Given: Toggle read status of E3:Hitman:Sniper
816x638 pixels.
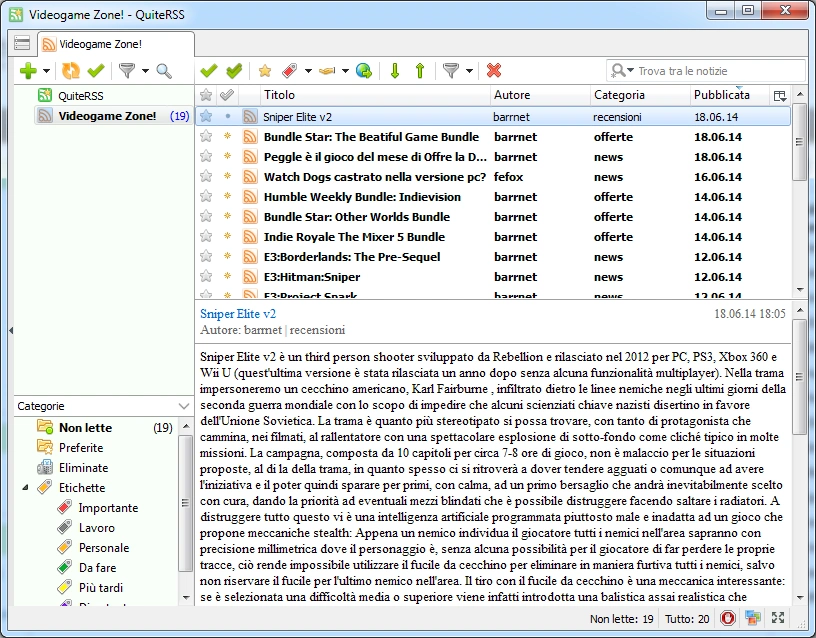Looking at the screenshot, I should [227, 276].
